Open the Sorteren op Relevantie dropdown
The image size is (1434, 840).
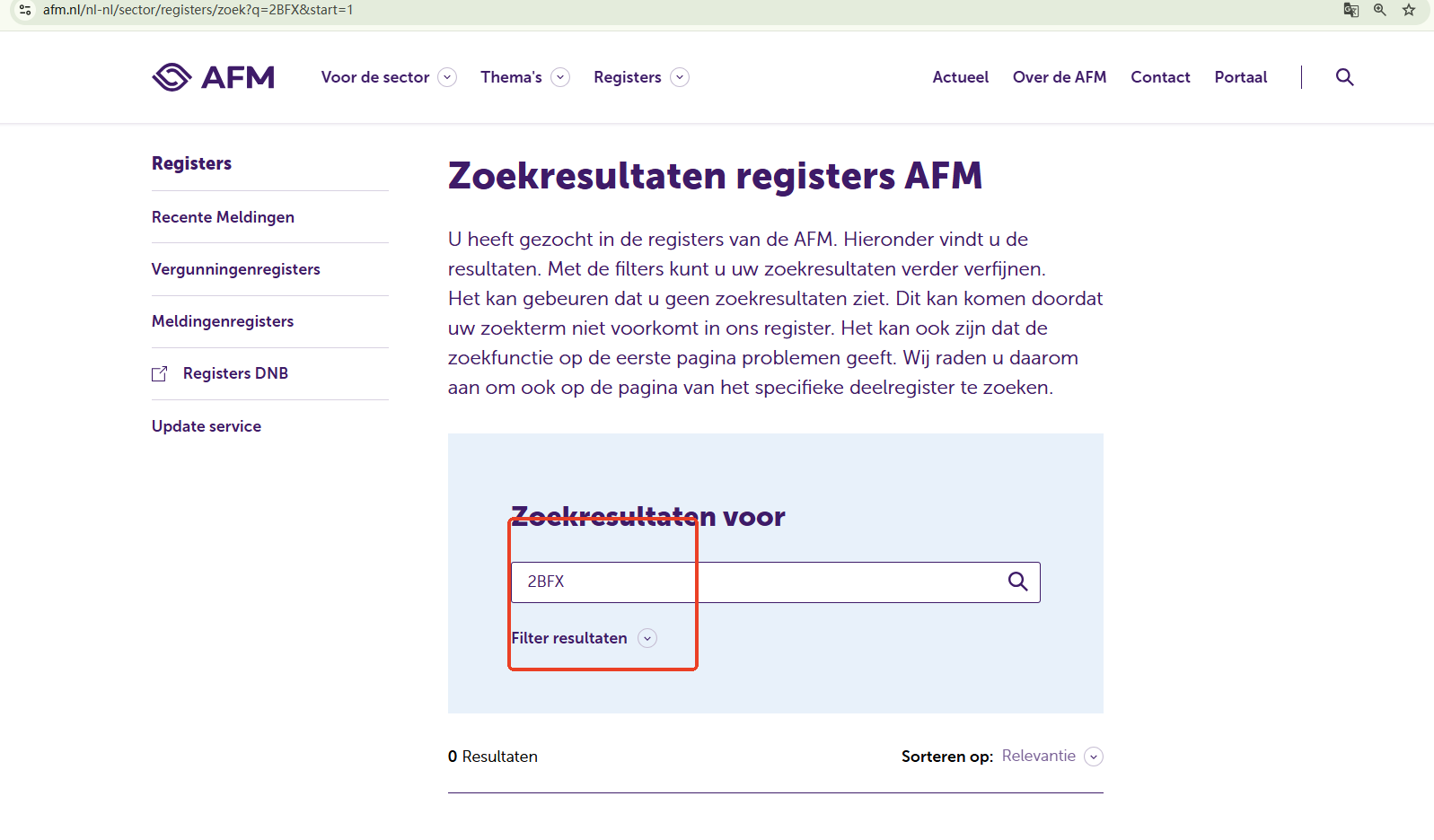click(1093, 757)
